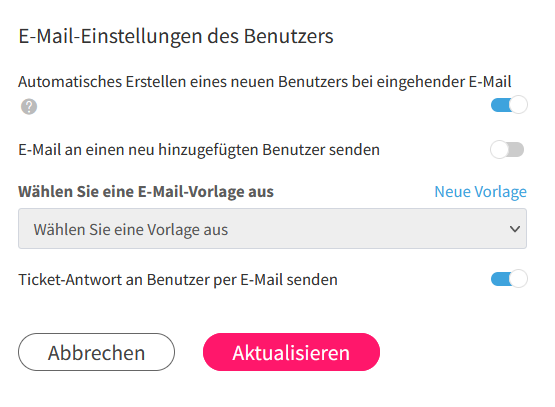Disable automatic creation of new users toggle

(509, 105)
